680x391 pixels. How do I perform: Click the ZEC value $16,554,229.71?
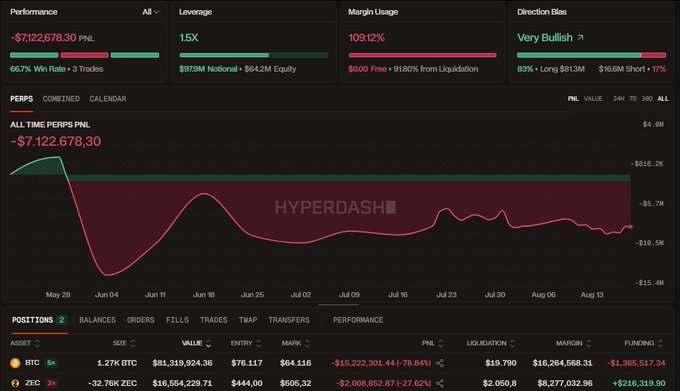click(x=182, y=383)
